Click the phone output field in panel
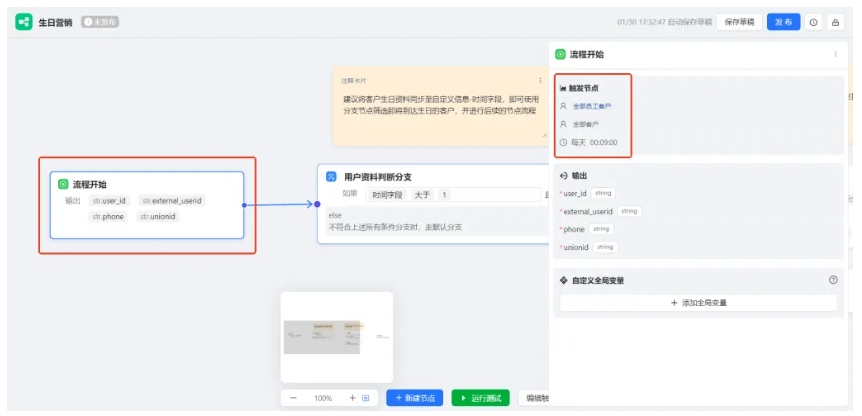This screenshot has height=416, width=862. [x=573, y=229]
